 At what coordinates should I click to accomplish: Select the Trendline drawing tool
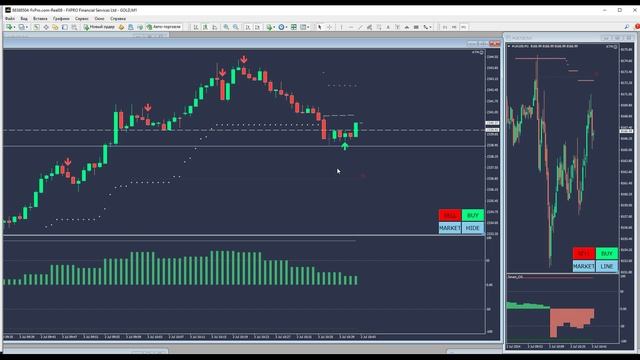[360, 27]
